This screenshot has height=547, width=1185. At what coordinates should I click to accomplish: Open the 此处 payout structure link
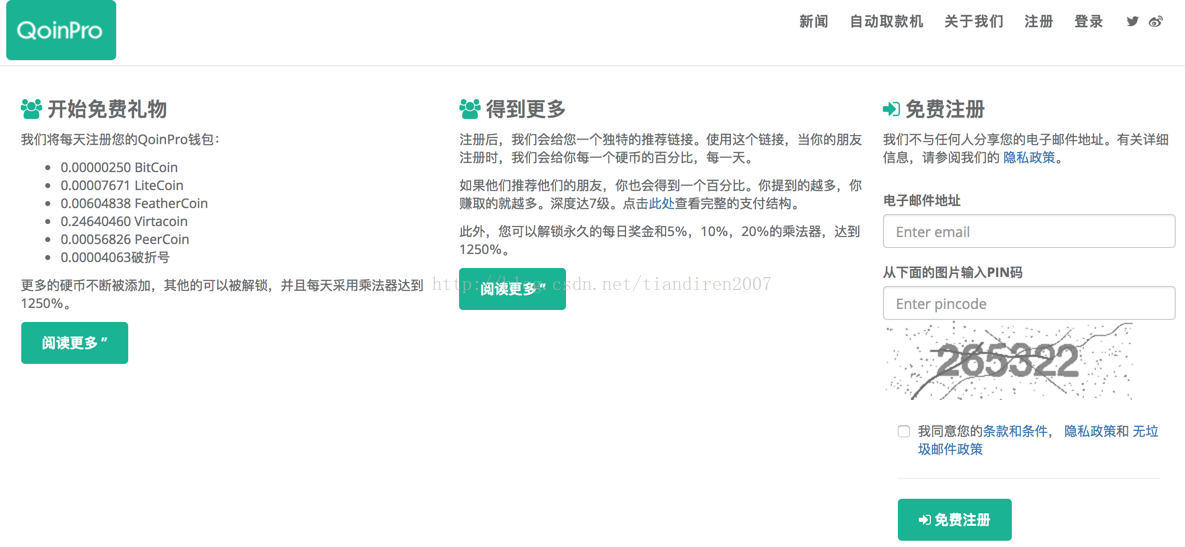[x=661, y=204]
